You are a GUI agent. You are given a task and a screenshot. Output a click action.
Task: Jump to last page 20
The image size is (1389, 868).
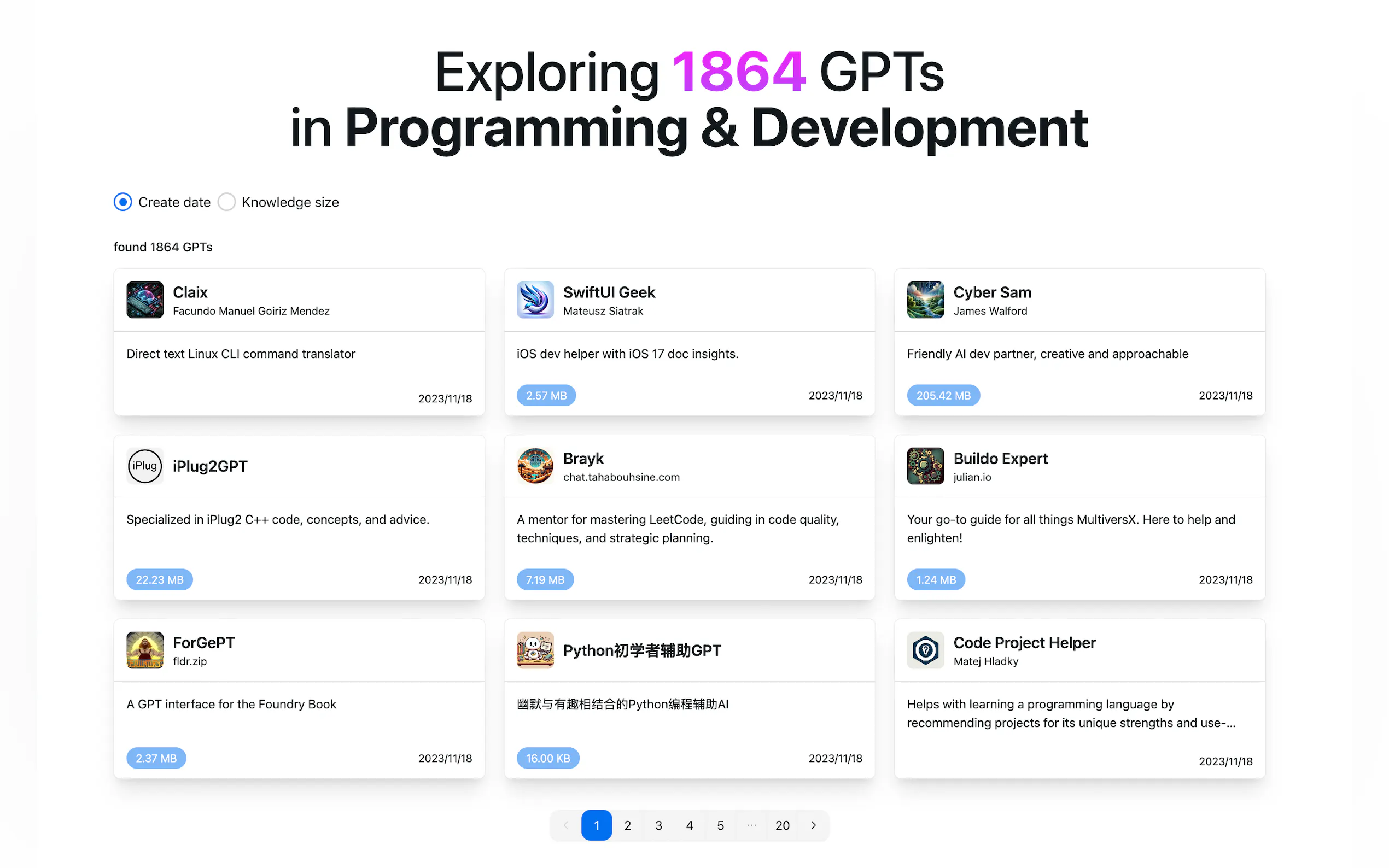[782, 825]
